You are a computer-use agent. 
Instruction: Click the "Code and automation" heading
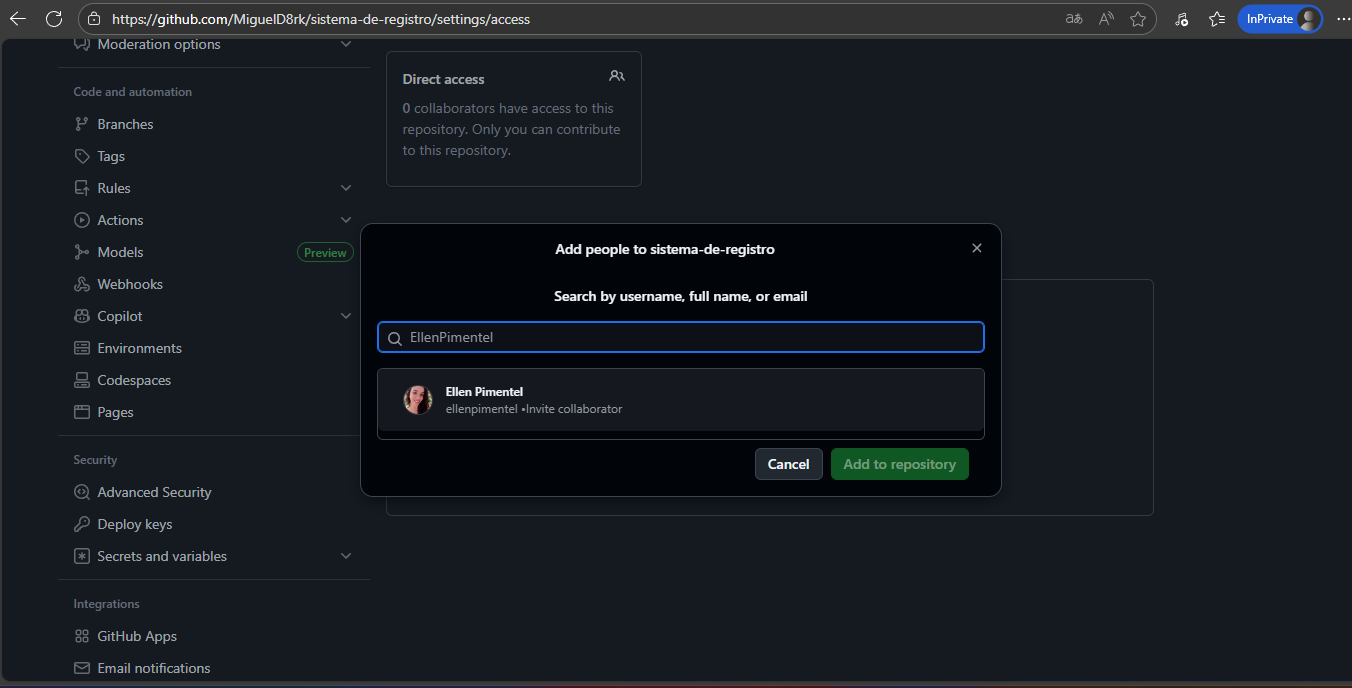133,92
